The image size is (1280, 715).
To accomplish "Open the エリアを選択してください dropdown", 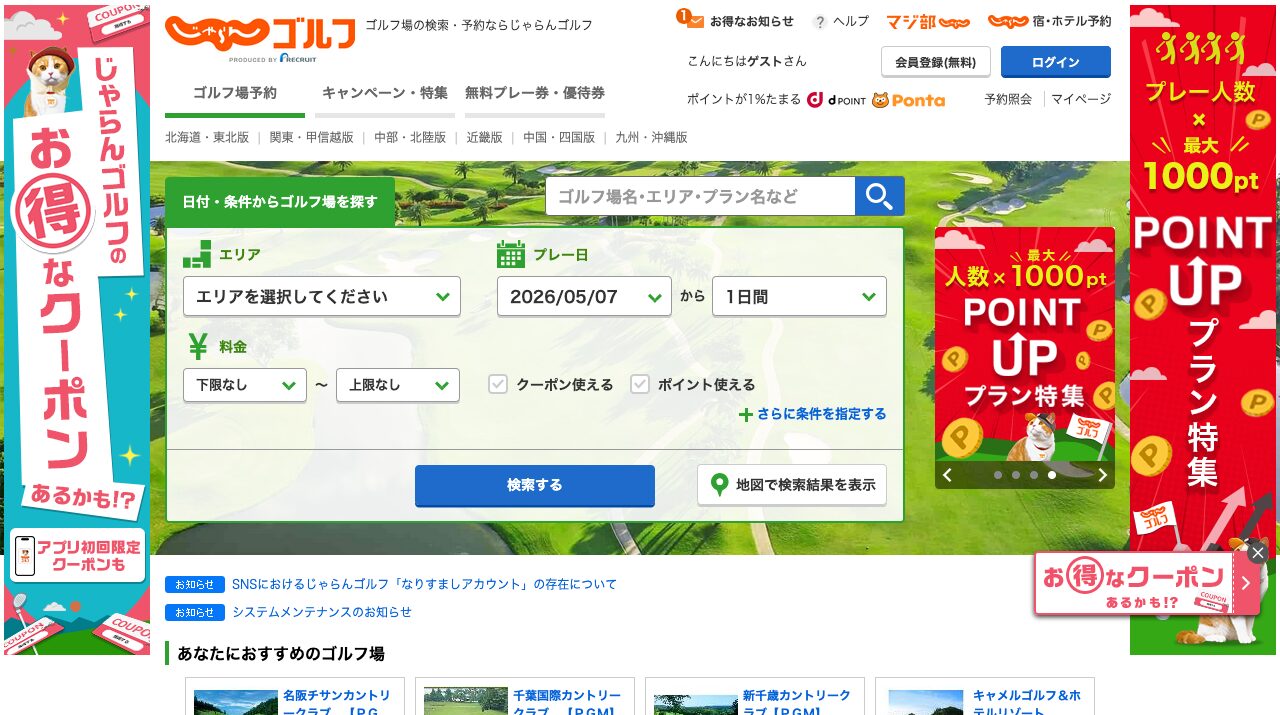I will 322,297.
